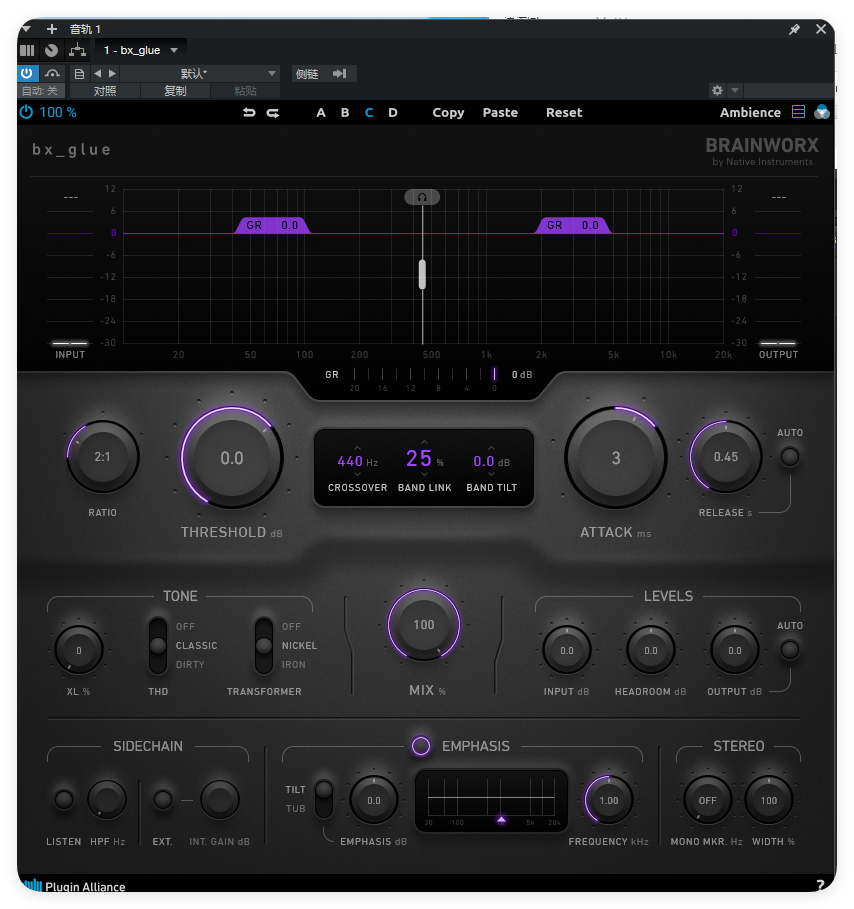Expand the dropdown arrow beside the gear

[x=735, y=90]
